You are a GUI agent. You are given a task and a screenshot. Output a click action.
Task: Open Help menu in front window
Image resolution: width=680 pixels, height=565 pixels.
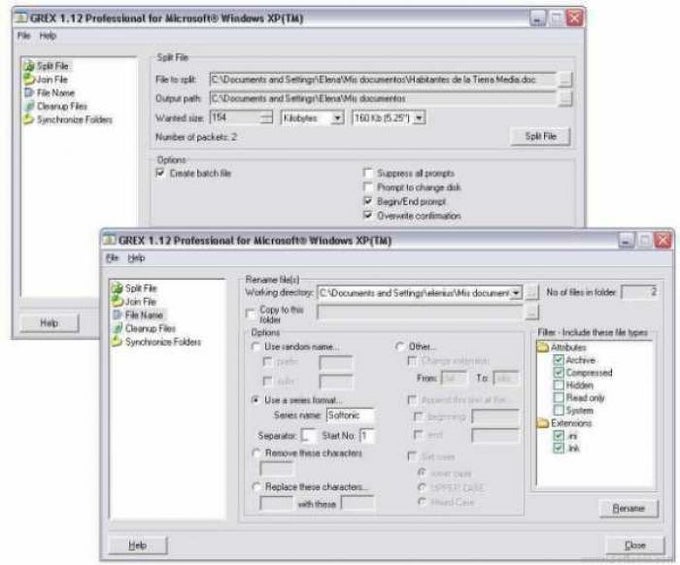tap(136, 258)
